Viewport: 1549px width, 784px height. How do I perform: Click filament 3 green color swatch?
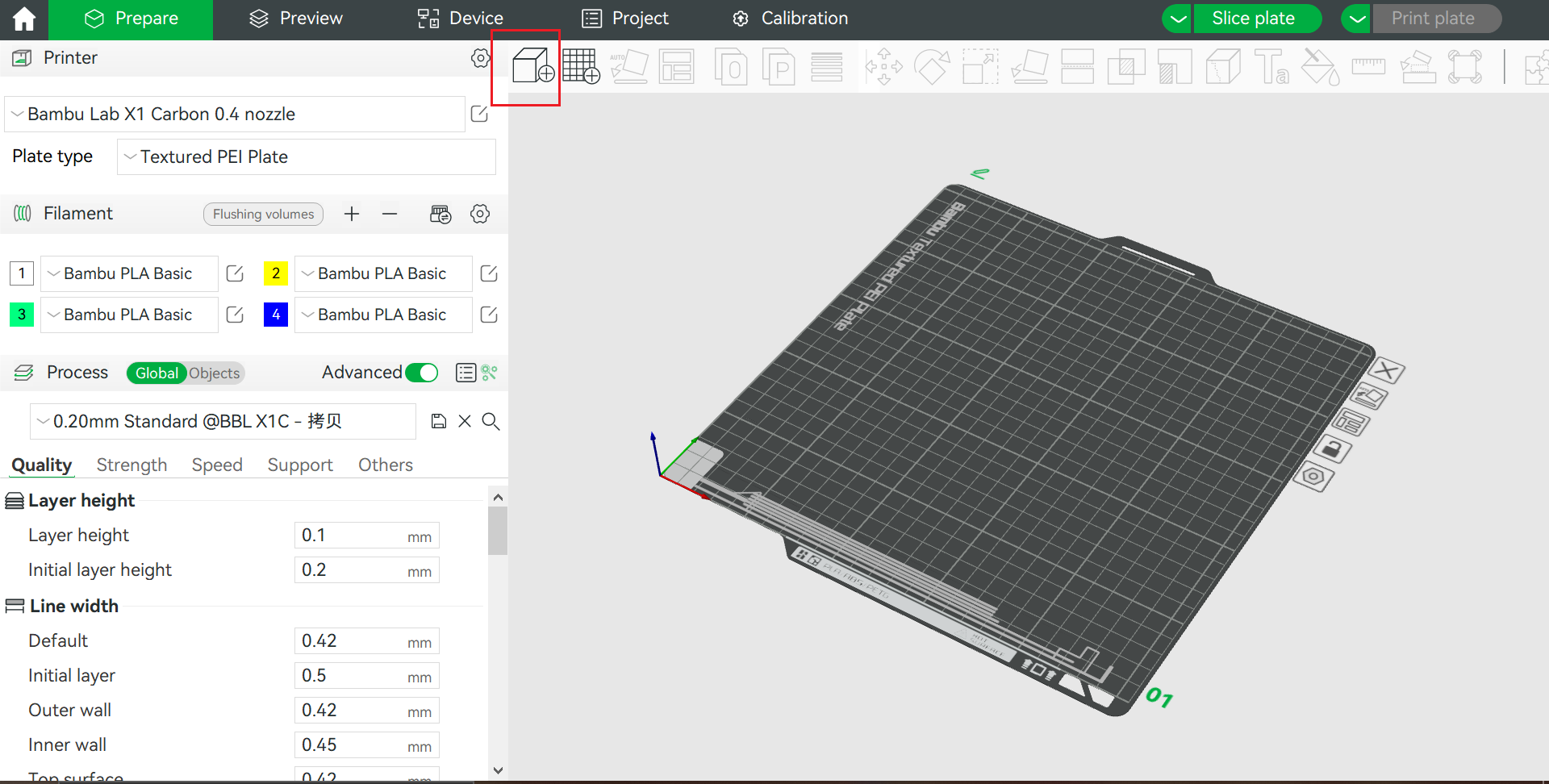coord(22,315)
